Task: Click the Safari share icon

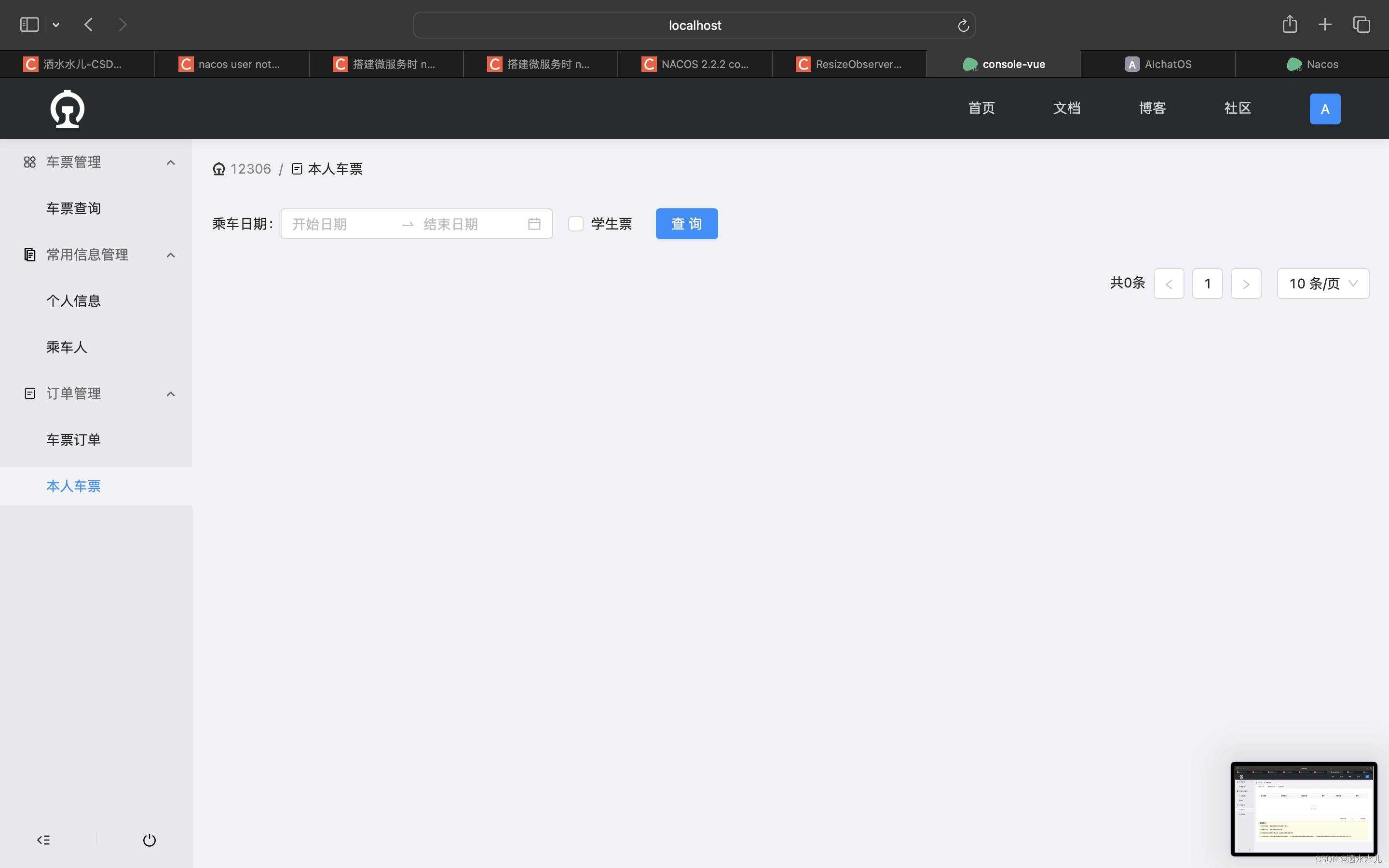Action: click(1289, 24)
